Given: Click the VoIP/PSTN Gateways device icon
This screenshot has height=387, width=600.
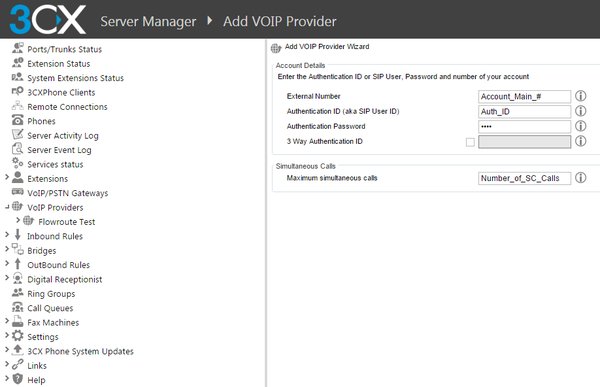Looking at the screenshot, I should (18, 192).
